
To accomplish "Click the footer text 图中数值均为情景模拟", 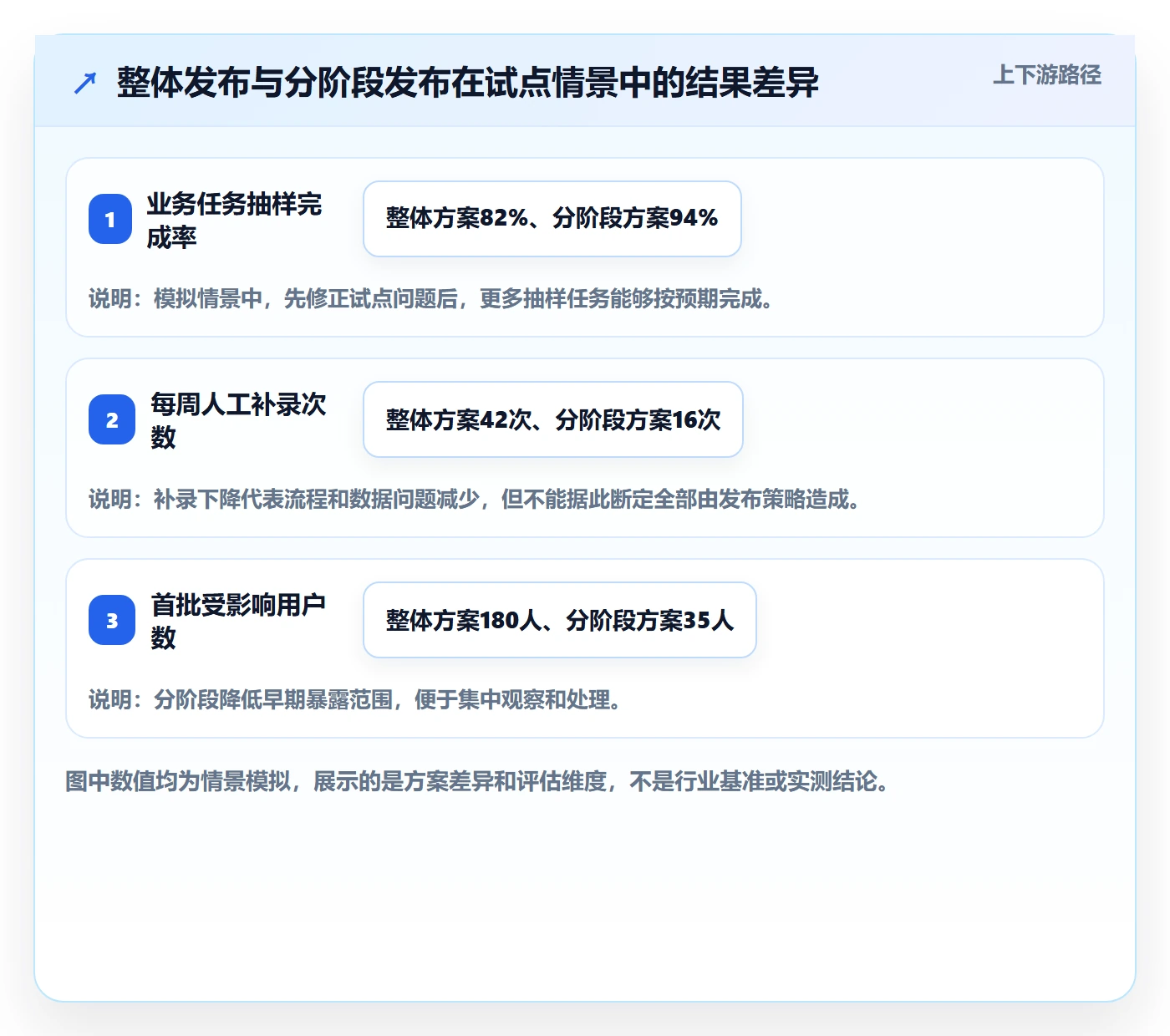I will 477,781.
